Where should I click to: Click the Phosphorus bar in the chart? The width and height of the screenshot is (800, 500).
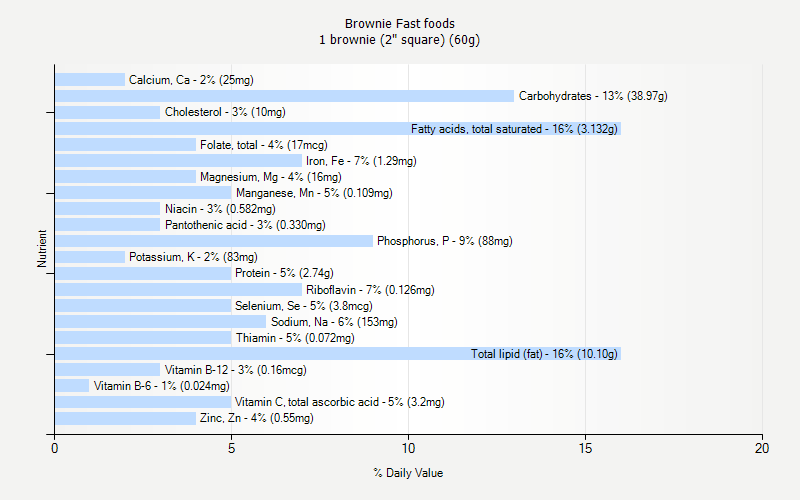[214, 241]
